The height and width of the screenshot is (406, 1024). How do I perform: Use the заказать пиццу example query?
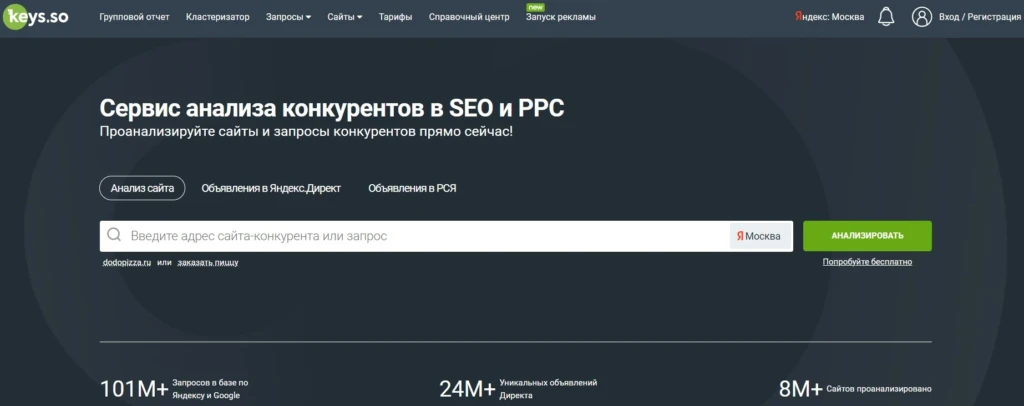(x=208, y=262)
